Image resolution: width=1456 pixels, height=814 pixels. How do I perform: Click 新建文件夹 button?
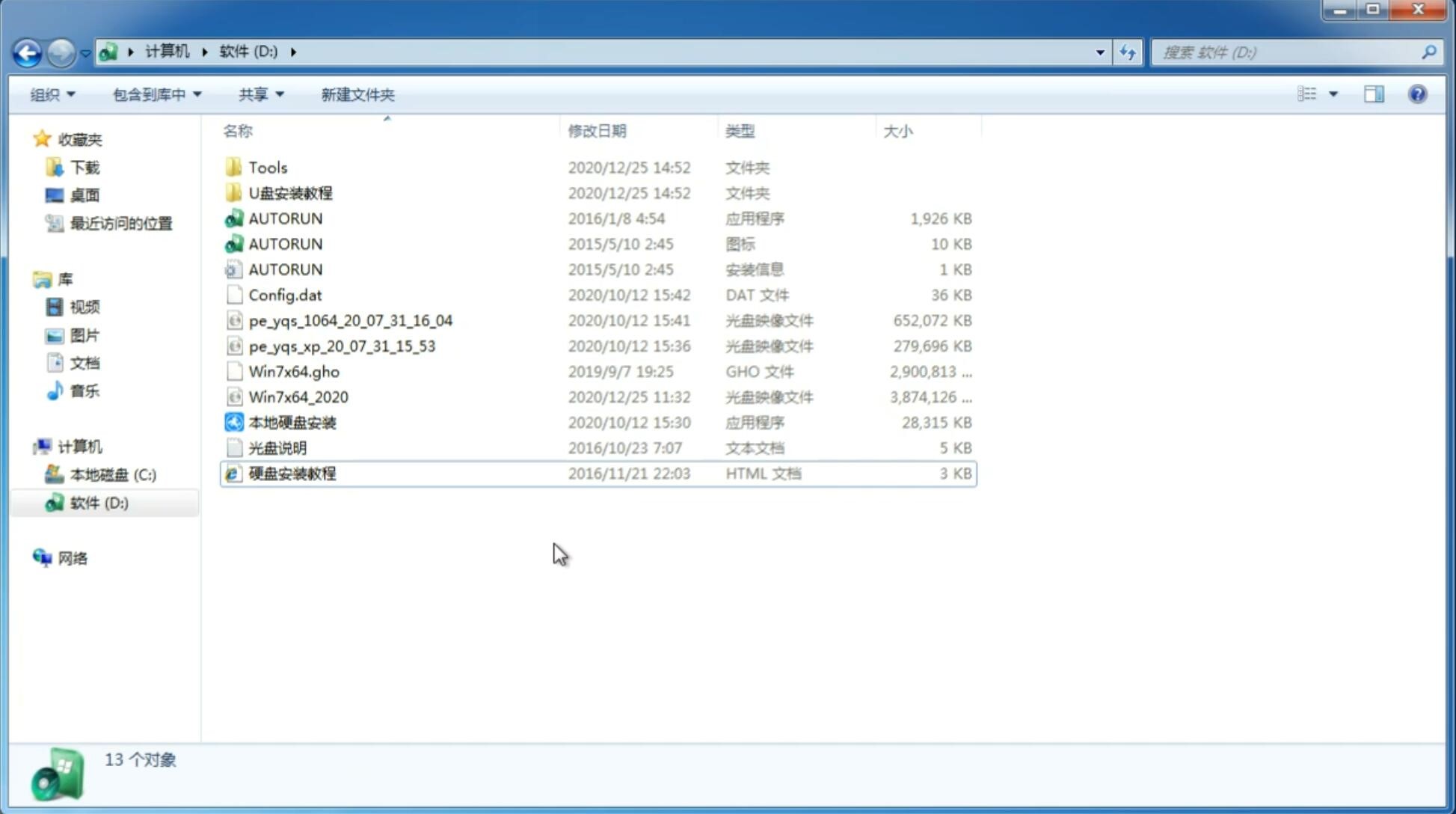coord(357,94)
